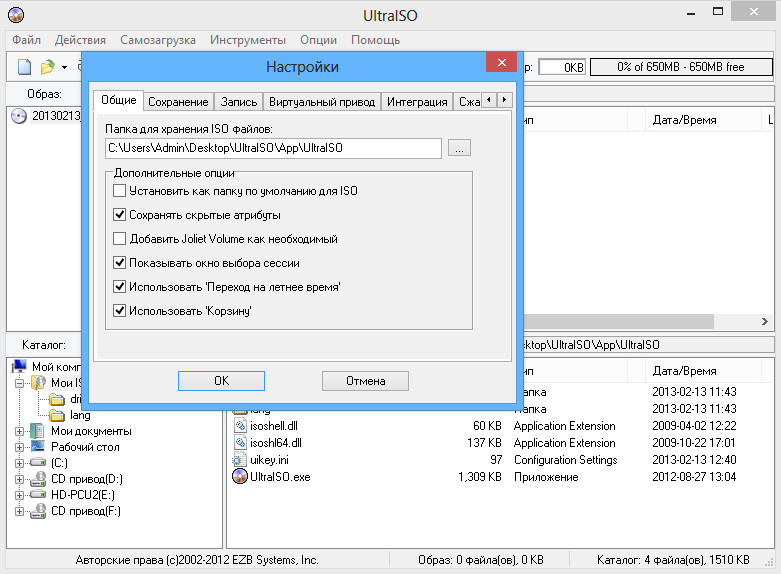
Task: Expand the 'HD-PCU2(E:)' drive node
Action: click(19, 495)
